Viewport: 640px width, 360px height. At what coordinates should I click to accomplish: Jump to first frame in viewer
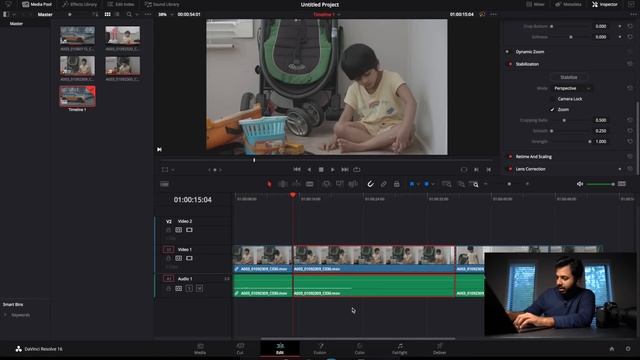point(297,169)
